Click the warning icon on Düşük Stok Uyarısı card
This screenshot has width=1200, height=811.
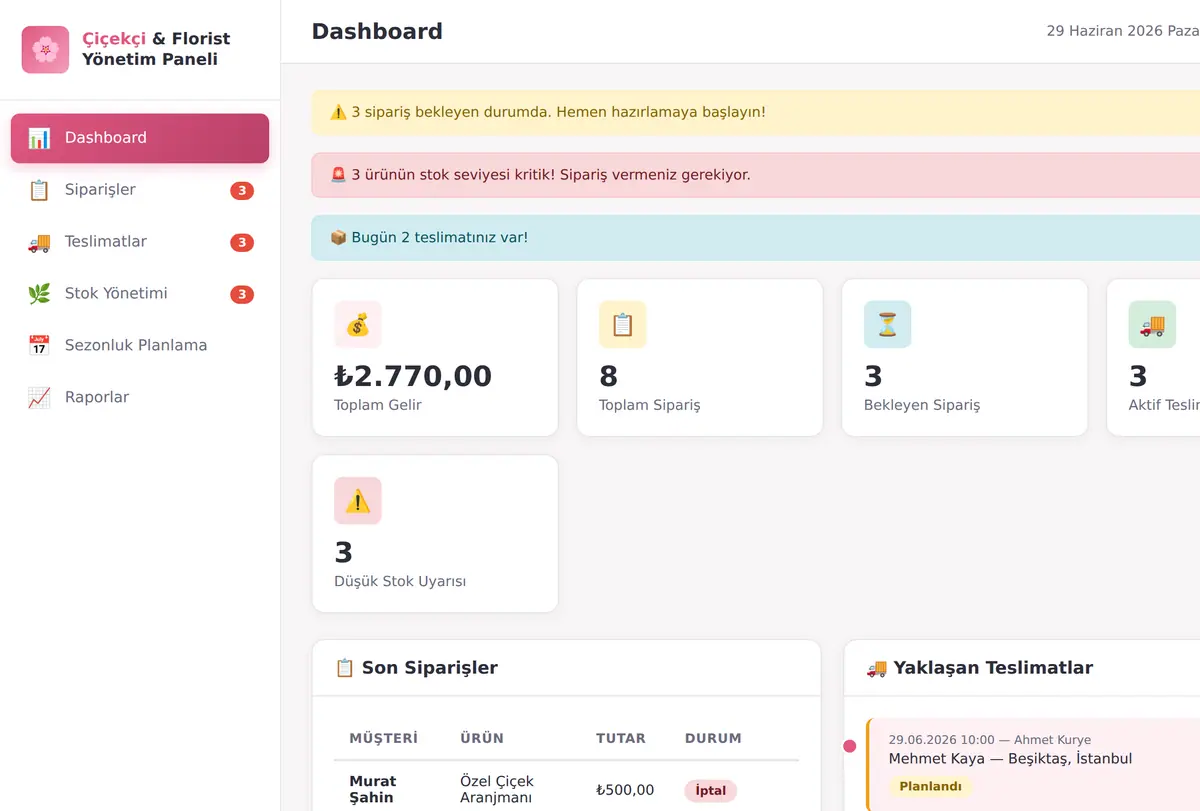[x=358, y=501]
